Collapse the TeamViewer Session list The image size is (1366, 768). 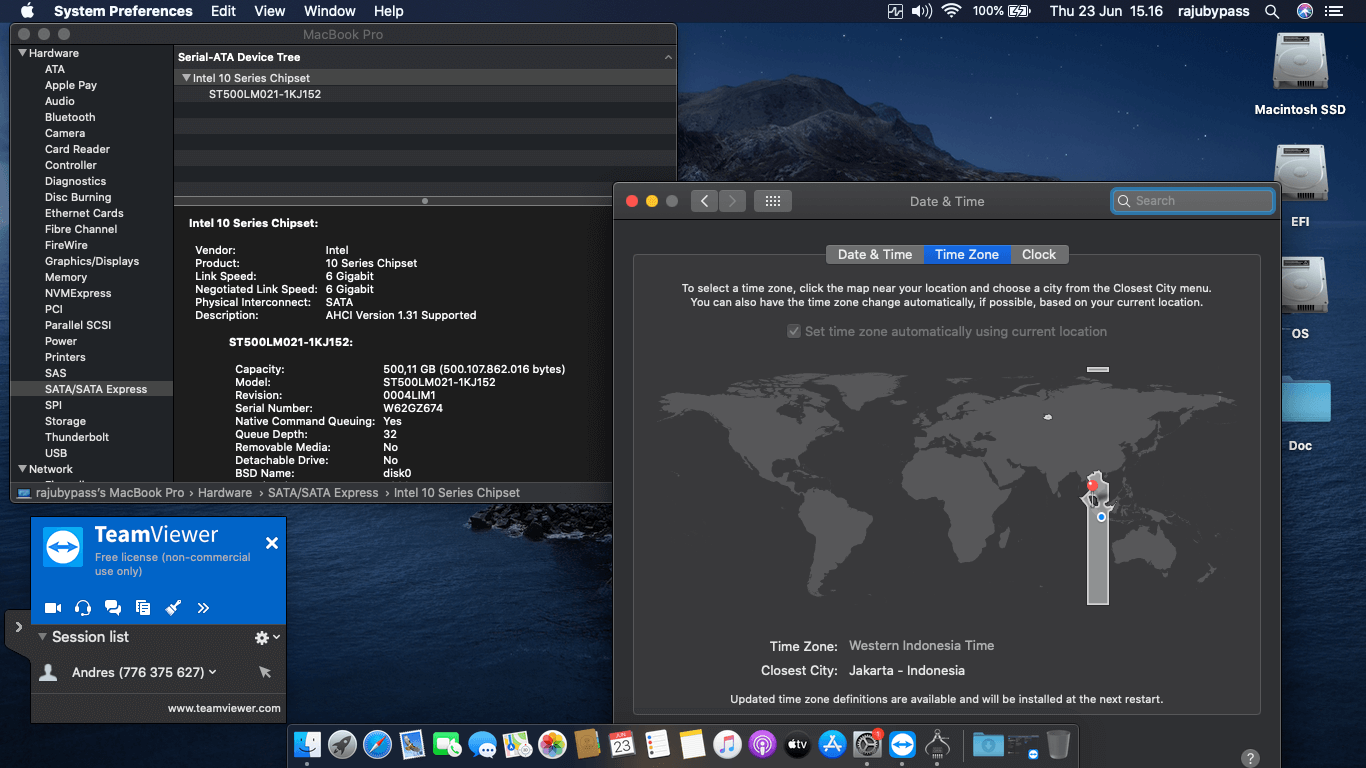pos(42,637)
